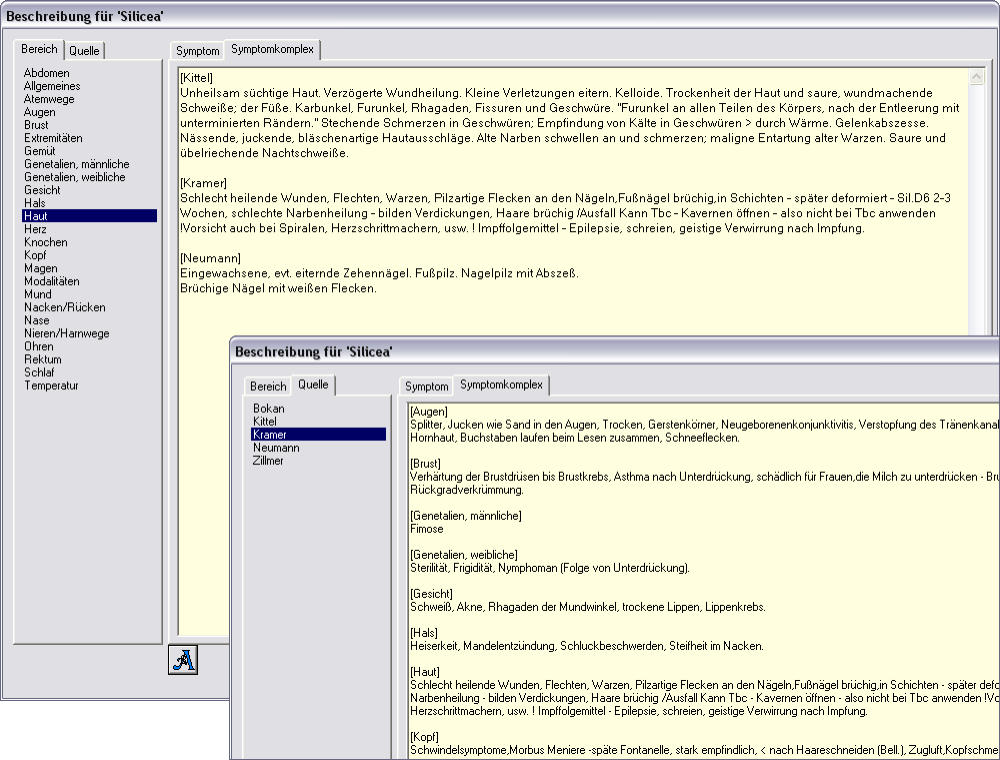Click the highlighted 'Haut' list entry
Viewport: 1000px width, 760px height.
coord(36,216)
